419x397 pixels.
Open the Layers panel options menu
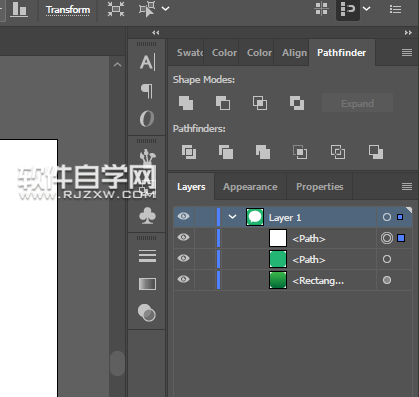407,187
